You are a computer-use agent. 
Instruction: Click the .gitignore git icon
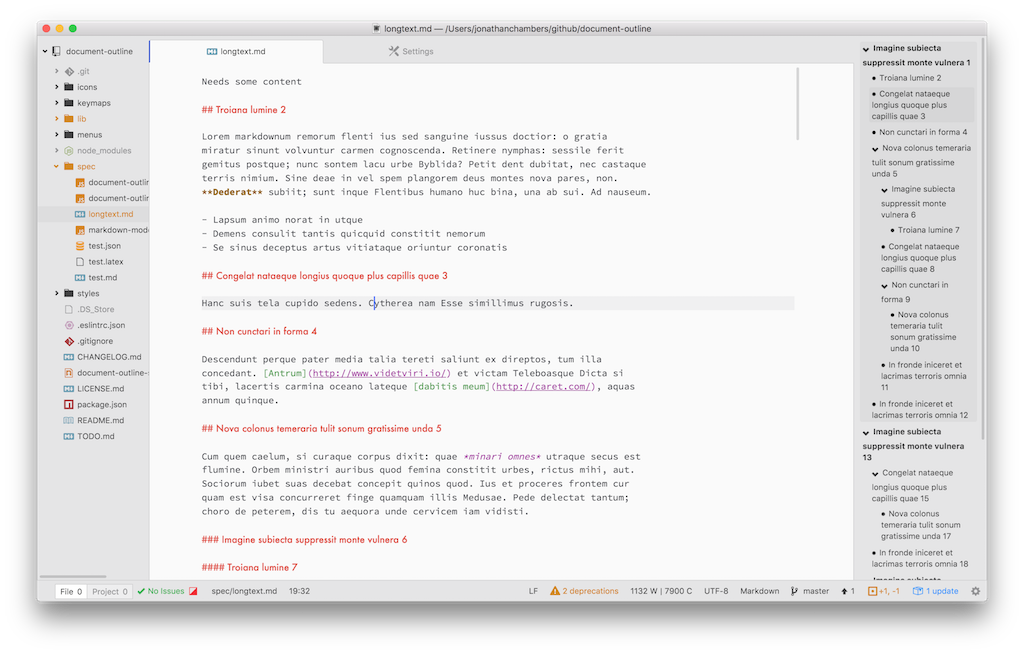(69, 341)
